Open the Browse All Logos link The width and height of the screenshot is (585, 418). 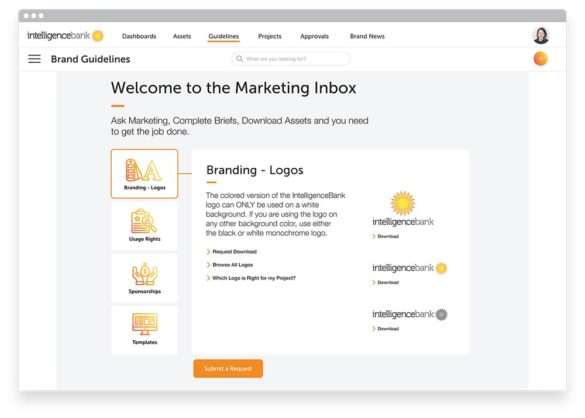point(230,265)
